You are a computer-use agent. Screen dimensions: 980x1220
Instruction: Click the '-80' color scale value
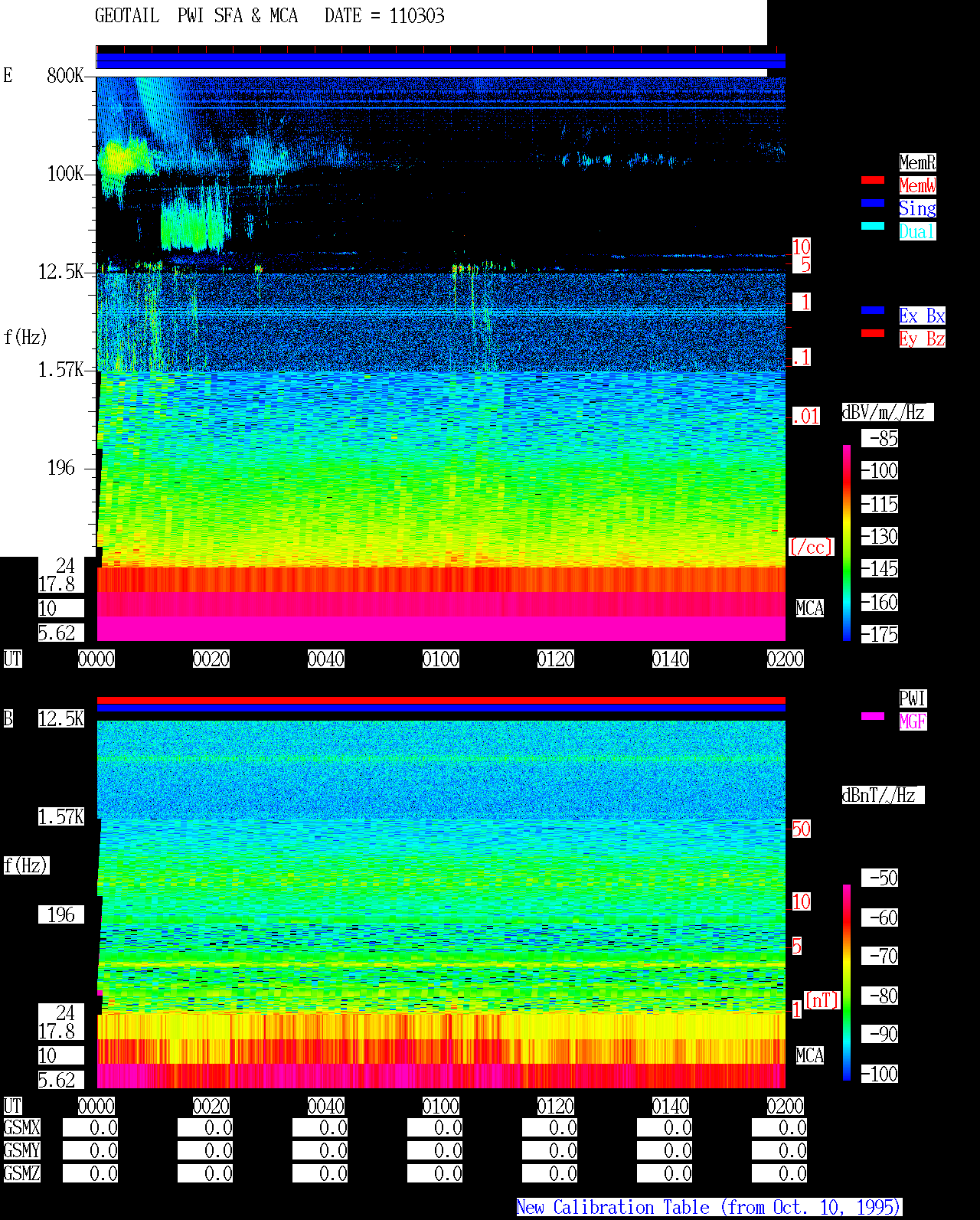[x=880, y=996]
